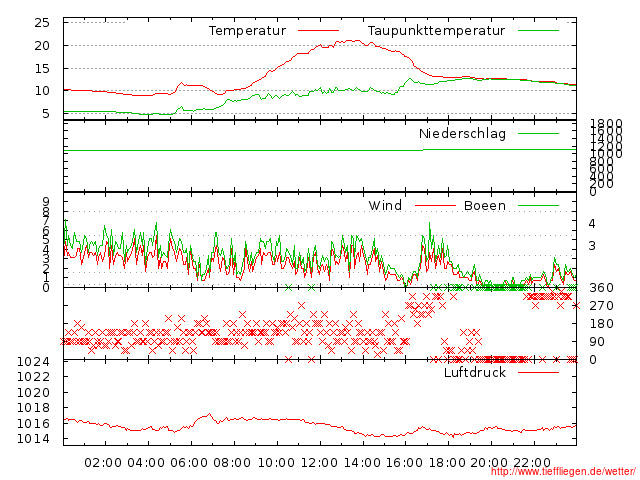
Task: Click the 1014 pressure axis value
Action: coord(33,439)
